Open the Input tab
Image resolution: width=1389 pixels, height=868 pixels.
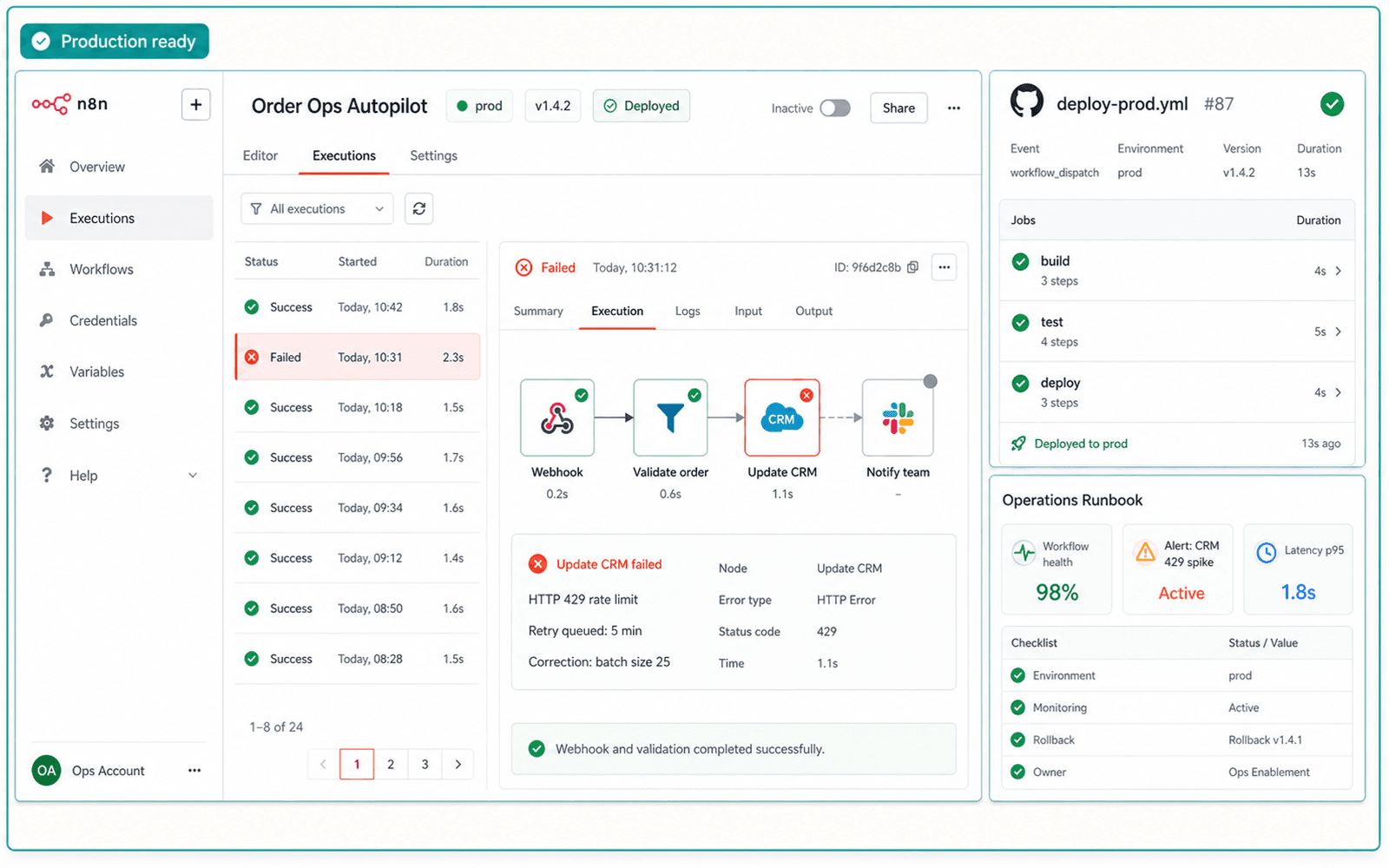(x=748, y=311)
